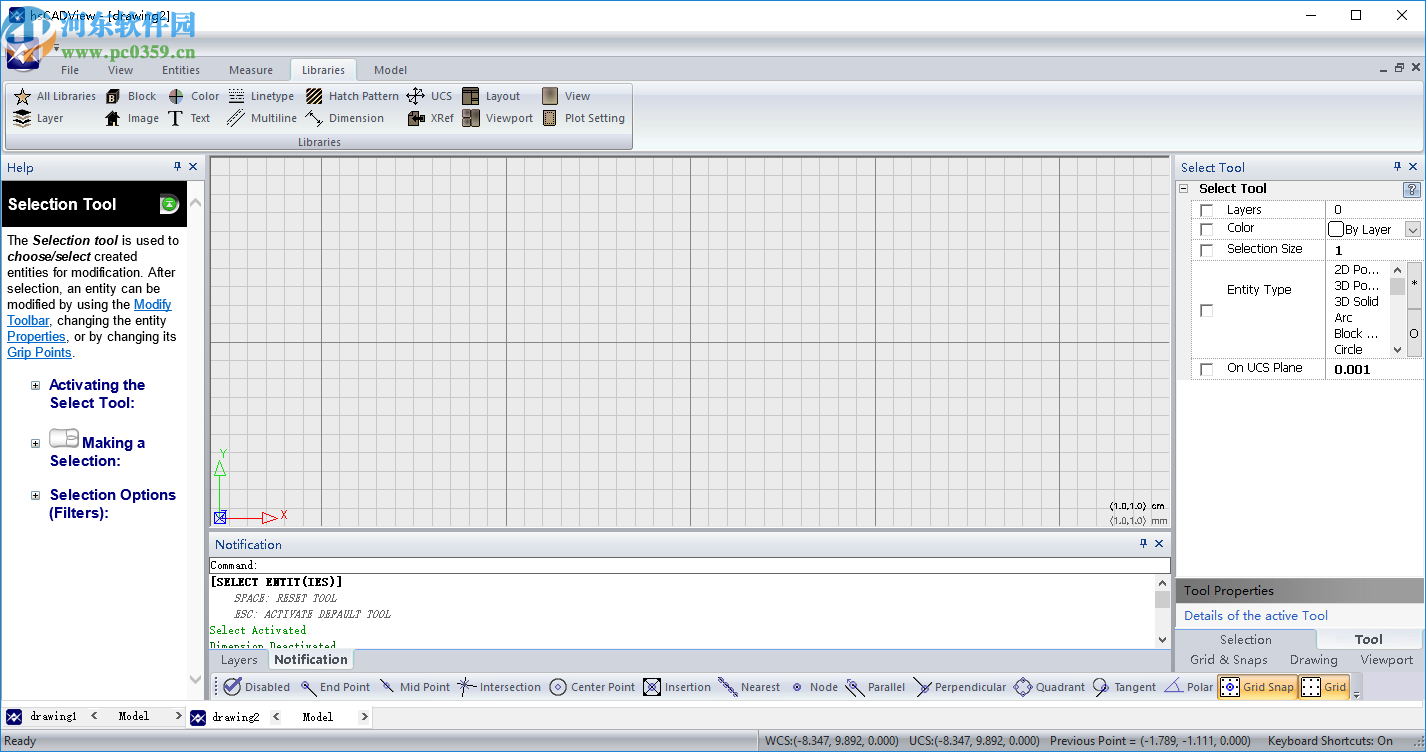Switch to the Measure ribbon tab

pyautogui.click(x=251, y=70)
